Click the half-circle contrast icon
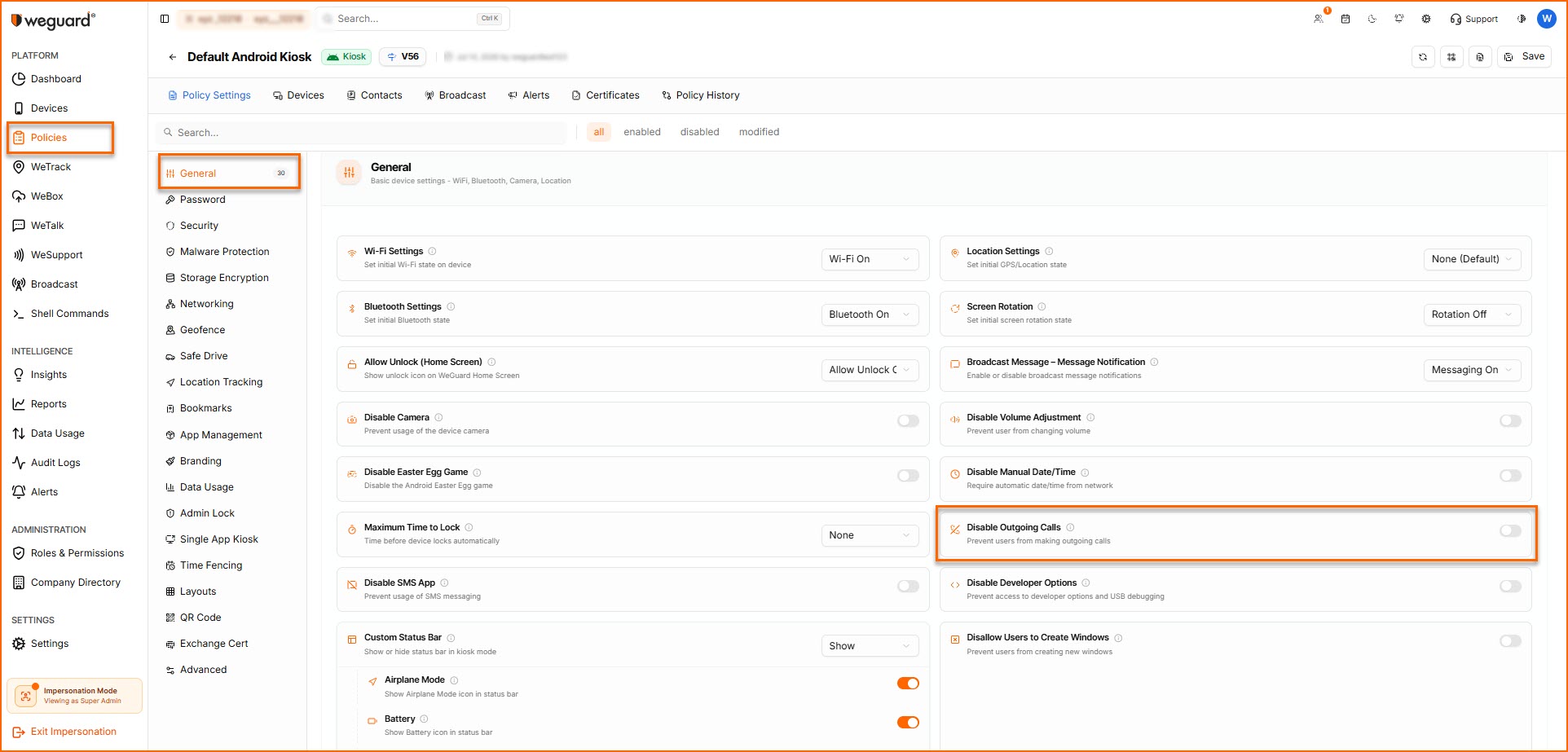Screen dimensions: 1568x752 tap(1521, 19)
